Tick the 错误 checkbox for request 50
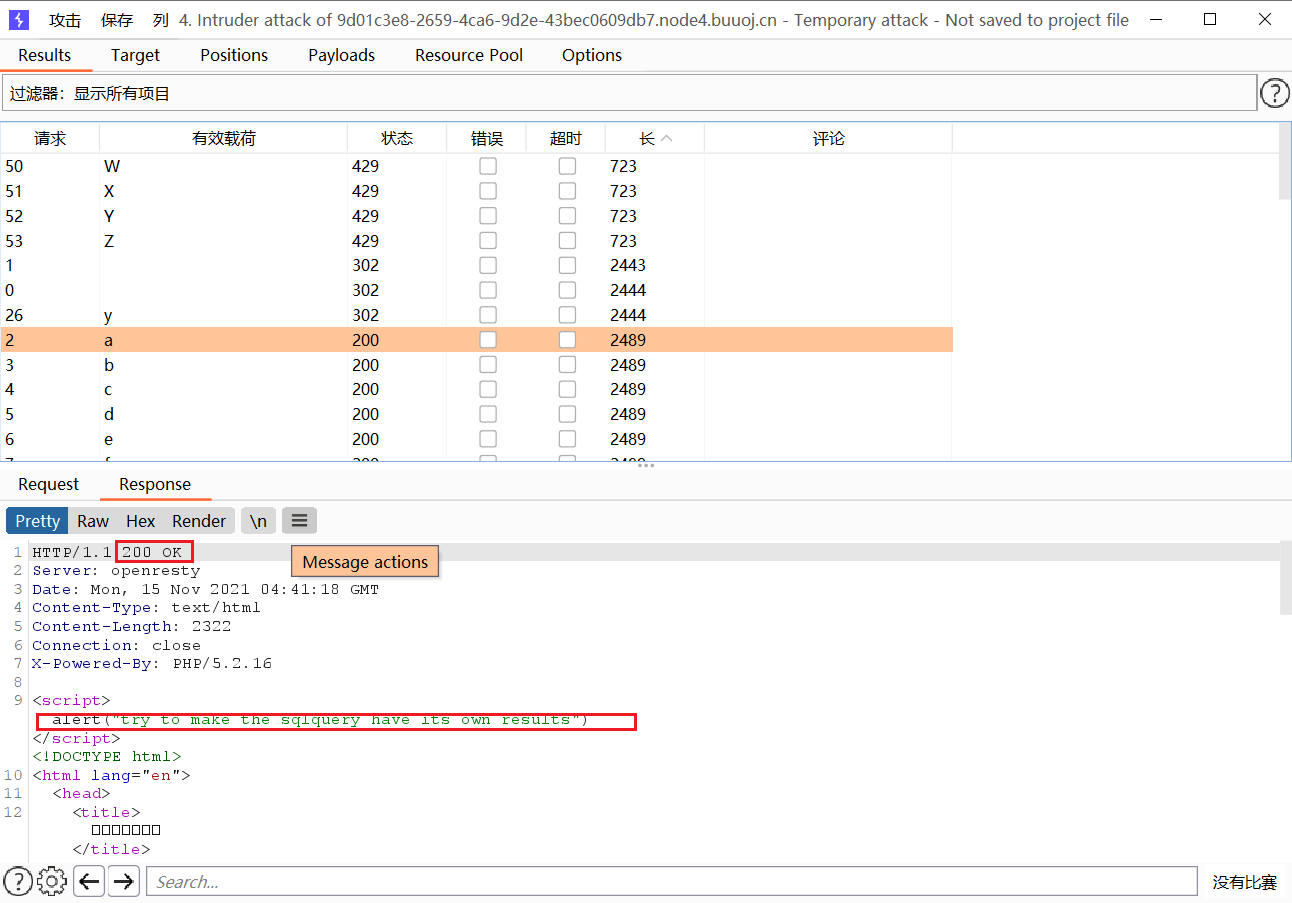 tap(488, 166)
